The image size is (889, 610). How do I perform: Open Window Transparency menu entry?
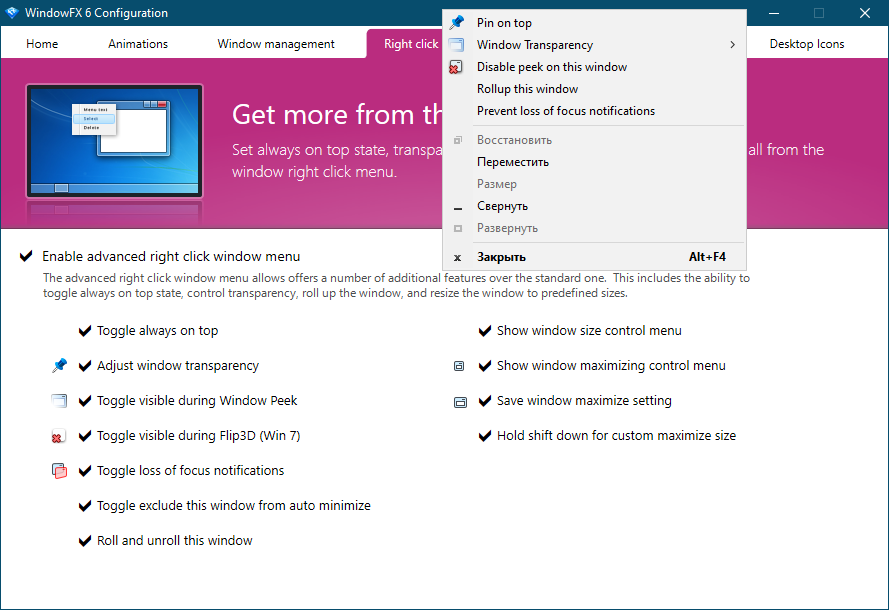(x=594, y=45)
